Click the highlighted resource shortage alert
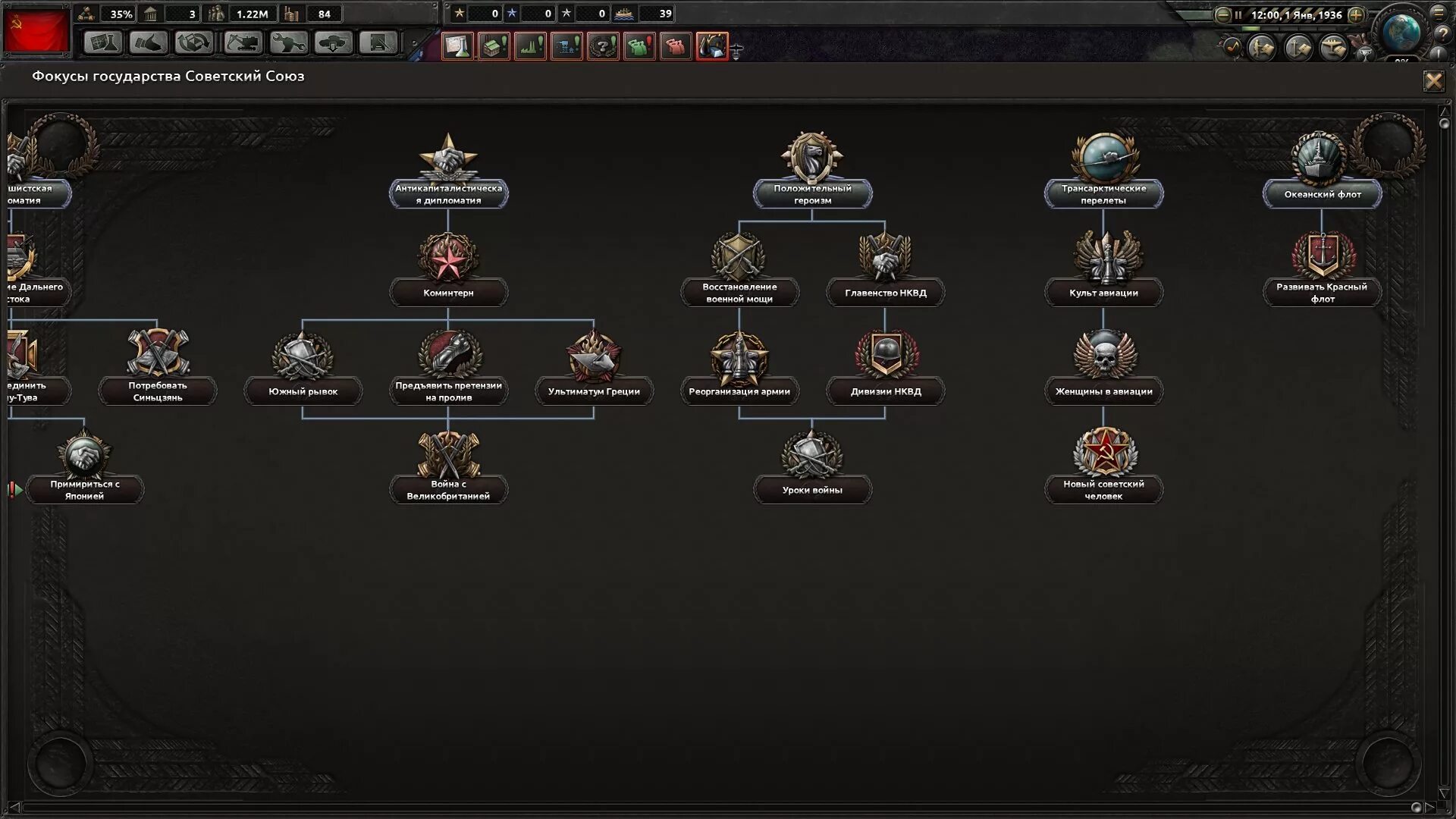This screenshot has height=819, width=1456. tap(712, 46)
